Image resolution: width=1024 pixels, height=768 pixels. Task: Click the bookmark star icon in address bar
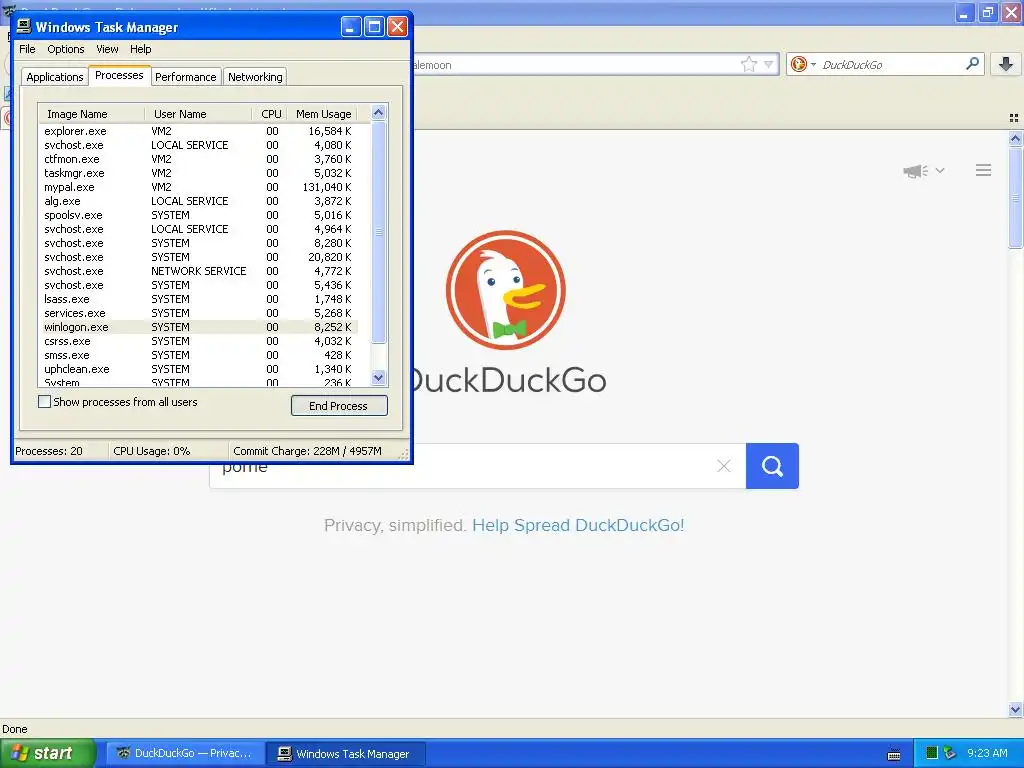tap(748, 64)
